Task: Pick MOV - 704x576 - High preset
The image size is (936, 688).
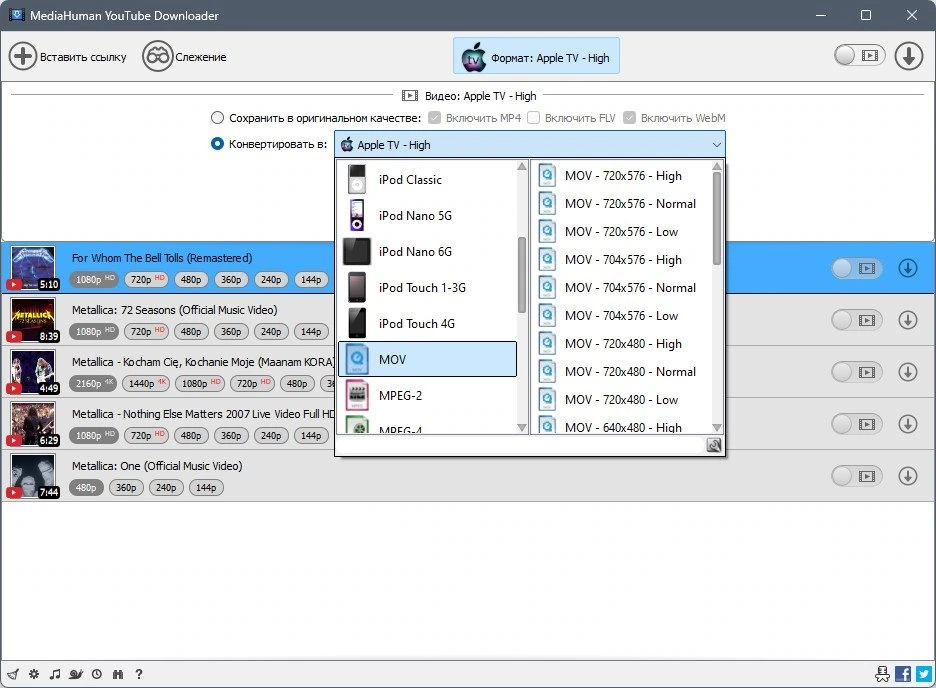Action: tap(622, 260)
